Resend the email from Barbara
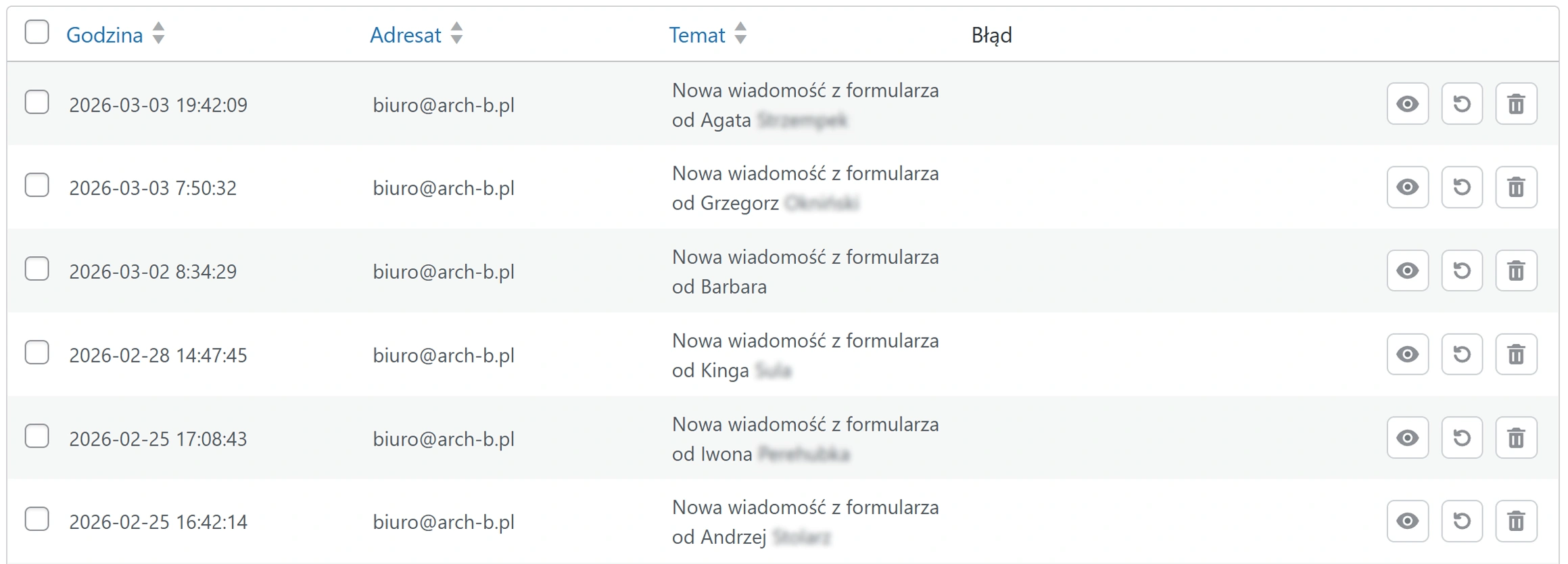Screen dimensions: 1568x564 (1461, 271)
